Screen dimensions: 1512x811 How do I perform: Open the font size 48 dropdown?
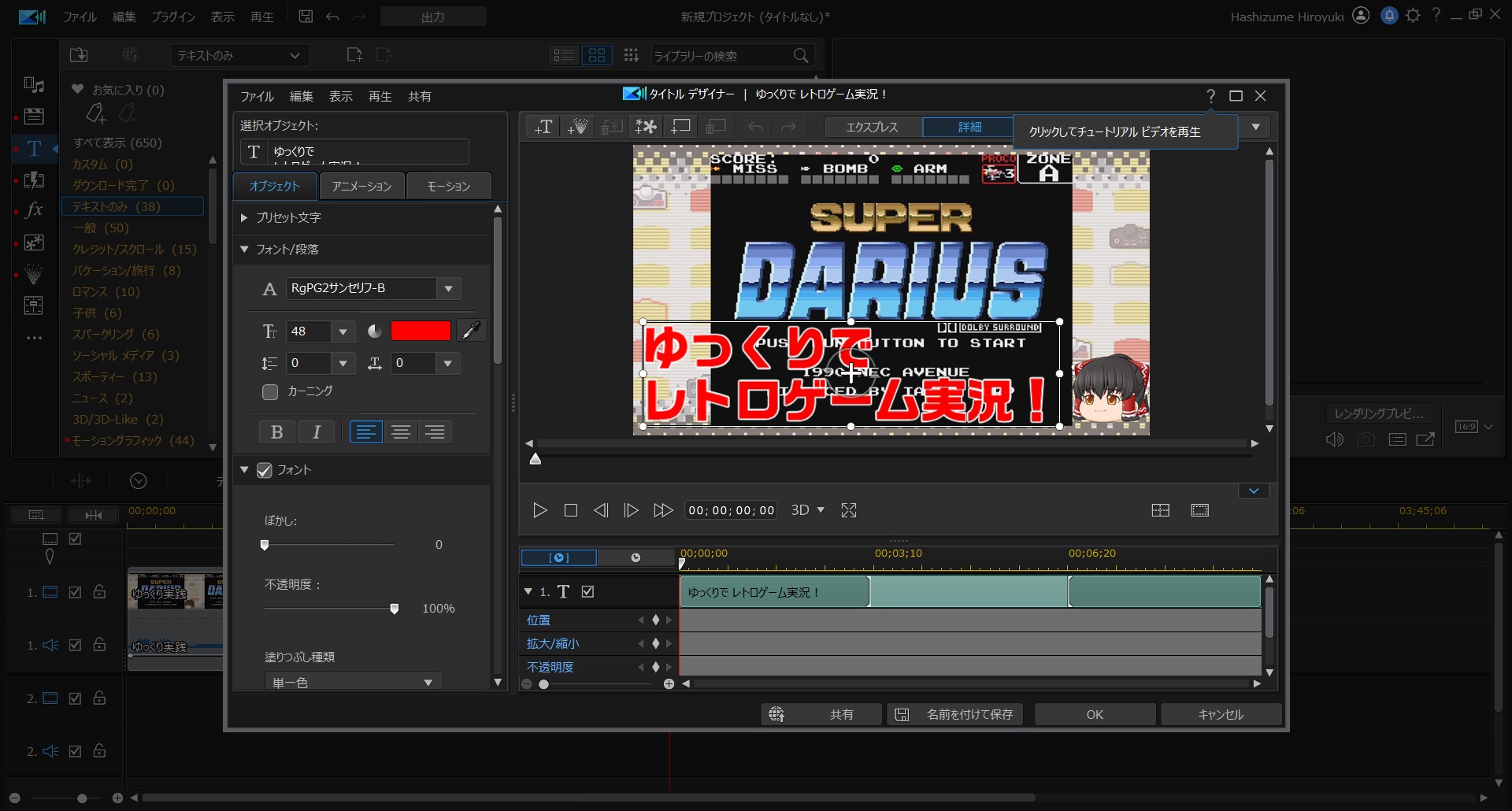(343, 331)
